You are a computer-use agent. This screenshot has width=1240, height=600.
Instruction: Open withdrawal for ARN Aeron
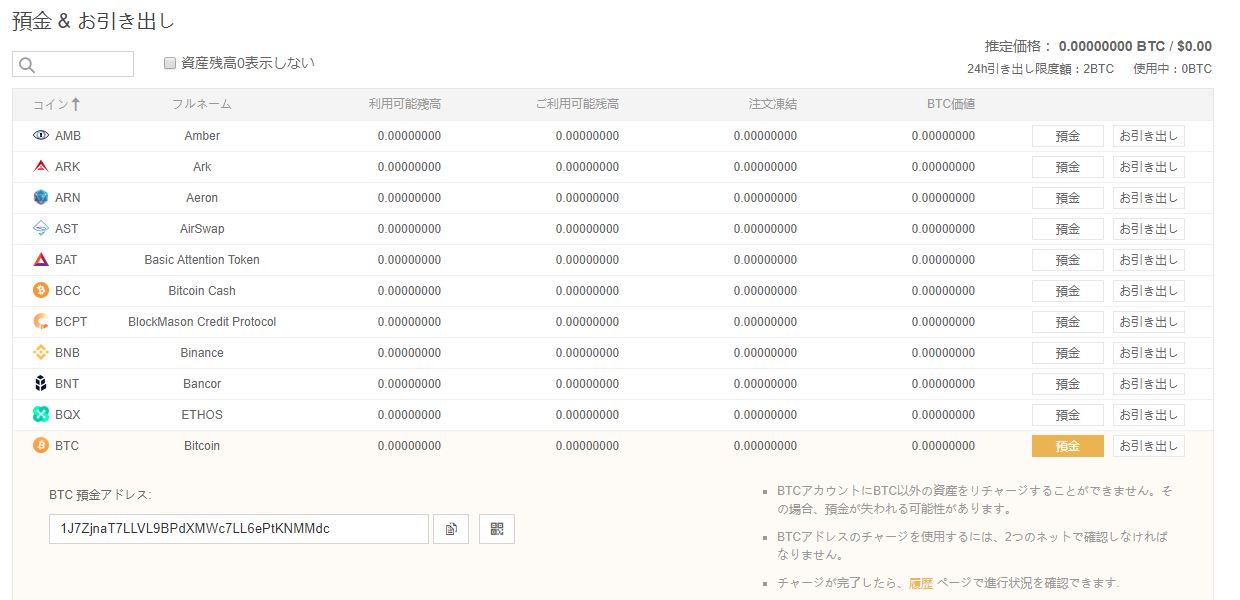pos(1149,198)
